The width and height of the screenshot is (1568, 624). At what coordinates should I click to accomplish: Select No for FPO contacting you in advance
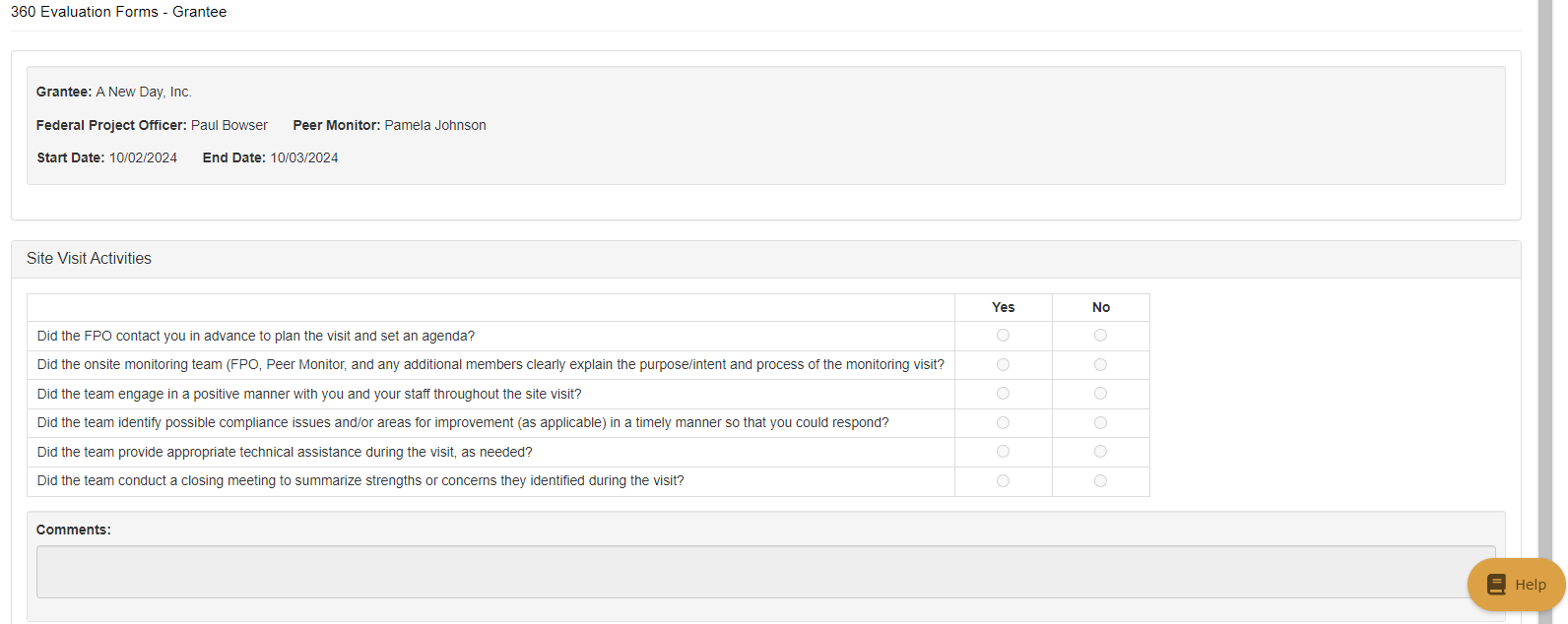point(1100,336)
